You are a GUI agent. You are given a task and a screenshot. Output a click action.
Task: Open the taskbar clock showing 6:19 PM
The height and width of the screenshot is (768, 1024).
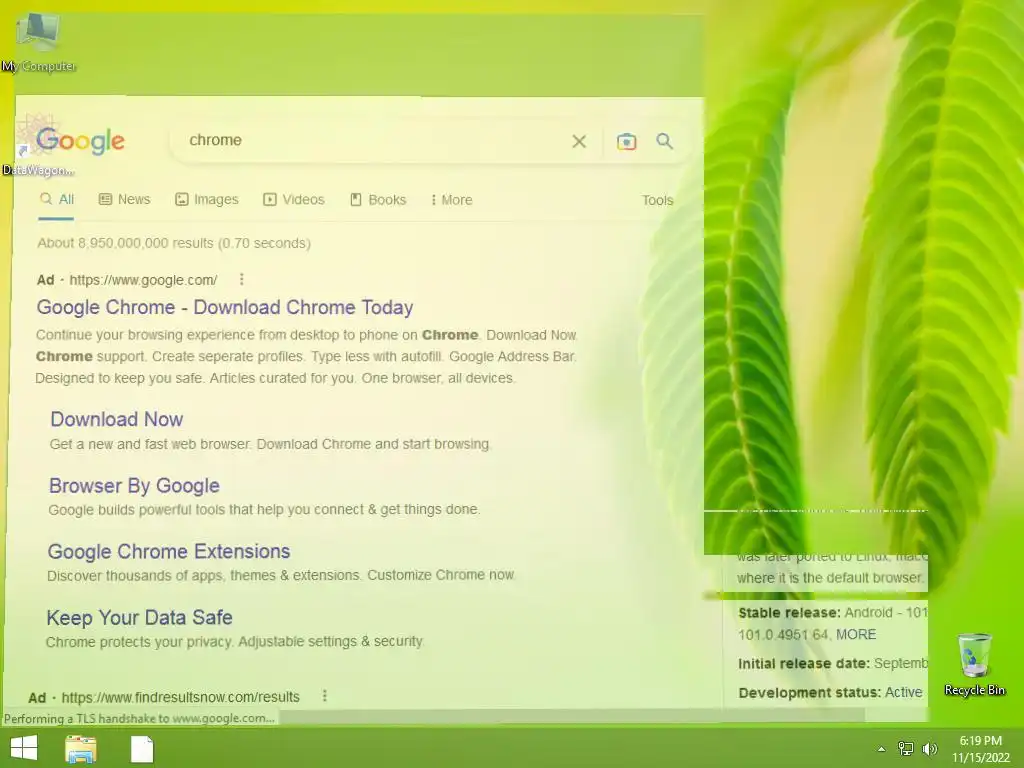click(x=980, y=749)
